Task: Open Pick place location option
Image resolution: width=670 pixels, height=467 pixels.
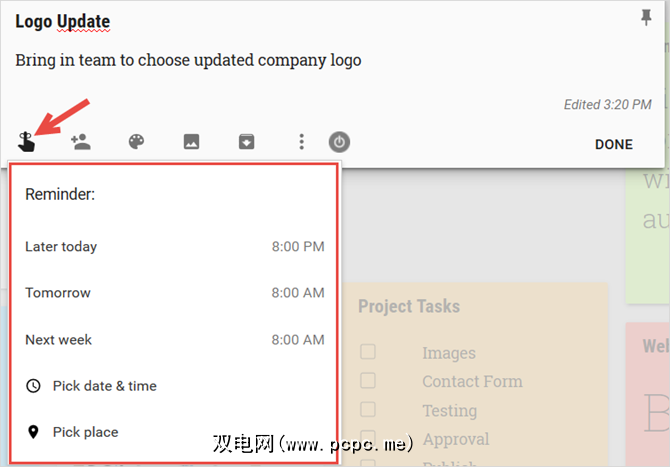Action: pos(85,432)
